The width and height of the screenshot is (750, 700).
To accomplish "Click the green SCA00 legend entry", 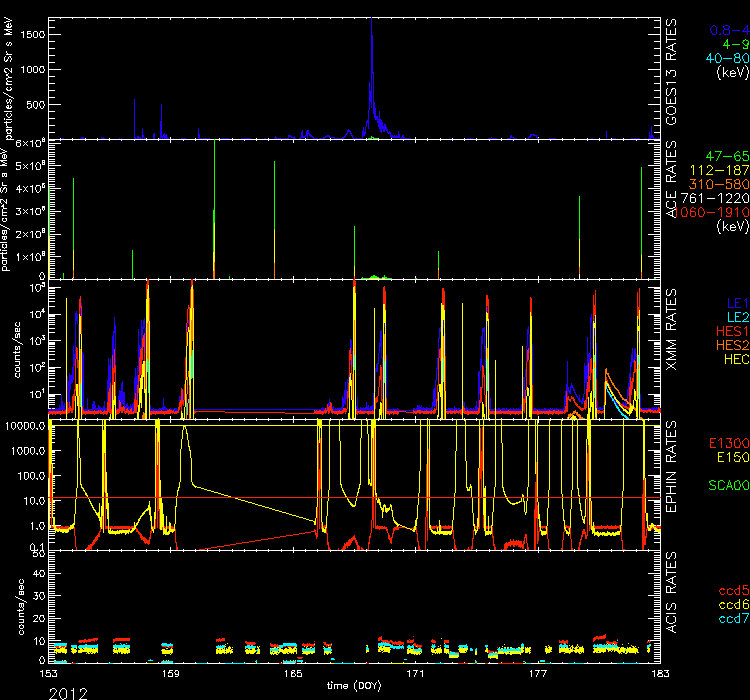I will pyautogui.click(x=726, y=485).
